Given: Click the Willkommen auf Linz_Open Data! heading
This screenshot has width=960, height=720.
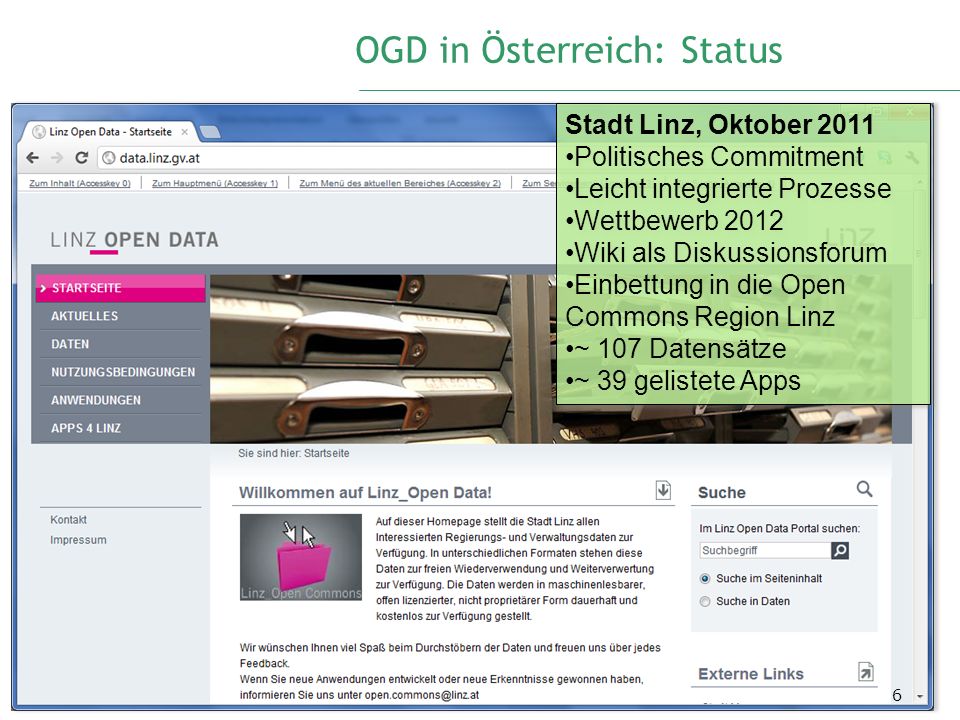Looking at the screenshot, I should [x=366, y=493].
